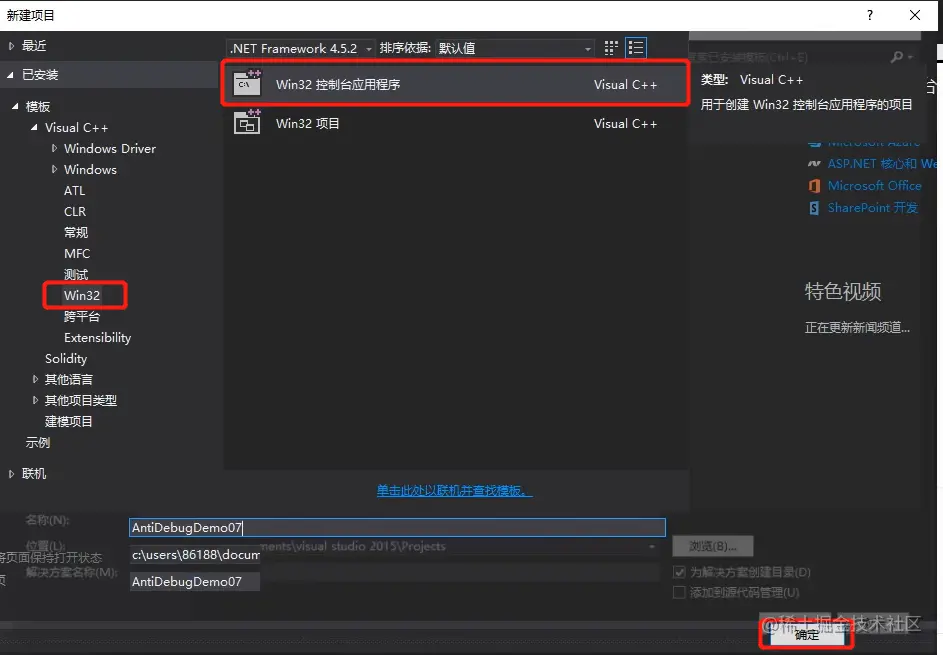
Task: Open SharePoint 开发 link in background window
Action: pyautogui.click(x=873, y=208)
